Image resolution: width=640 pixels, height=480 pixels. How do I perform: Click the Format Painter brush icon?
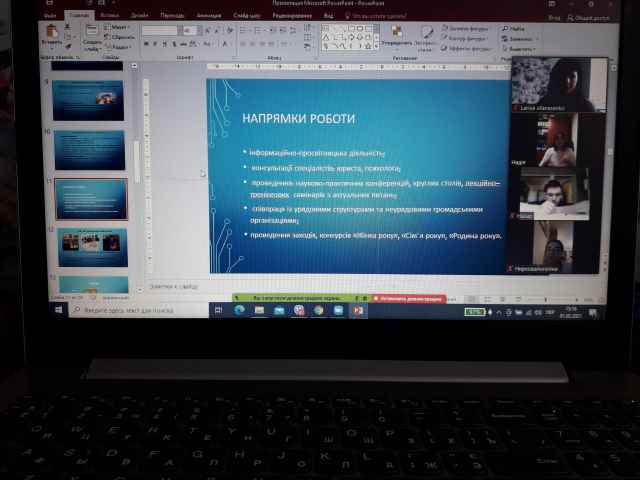click(x=68, y=47)
